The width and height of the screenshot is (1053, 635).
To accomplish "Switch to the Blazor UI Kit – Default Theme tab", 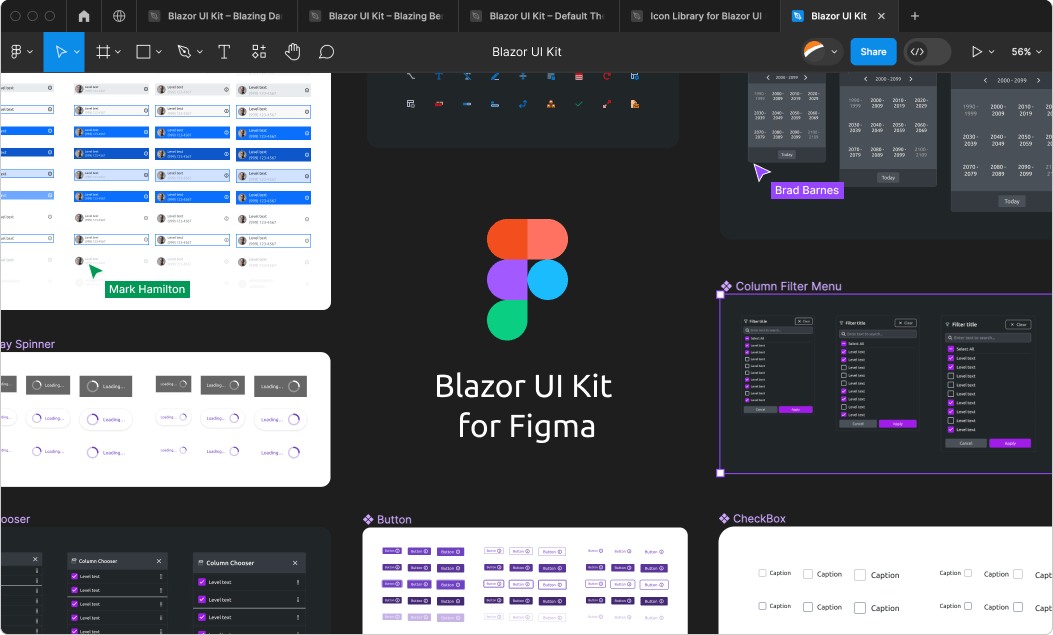I will coord(538,16).
